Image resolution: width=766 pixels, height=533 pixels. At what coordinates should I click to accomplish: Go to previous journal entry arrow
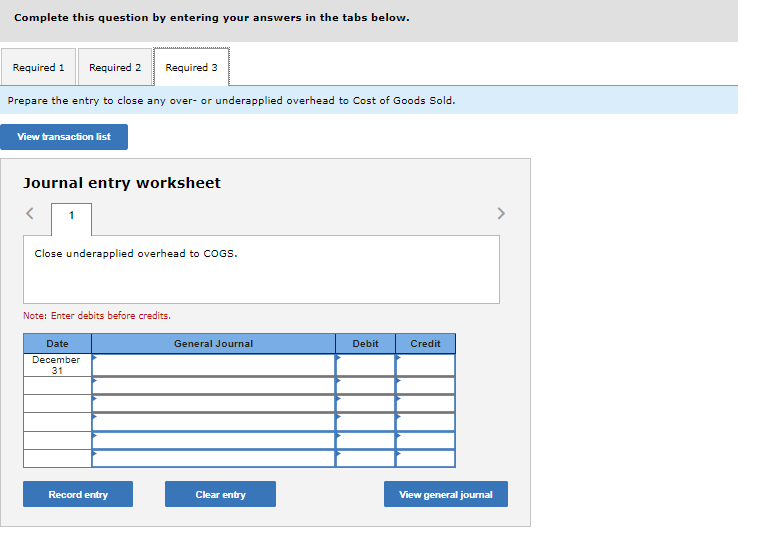coord(30,213)
